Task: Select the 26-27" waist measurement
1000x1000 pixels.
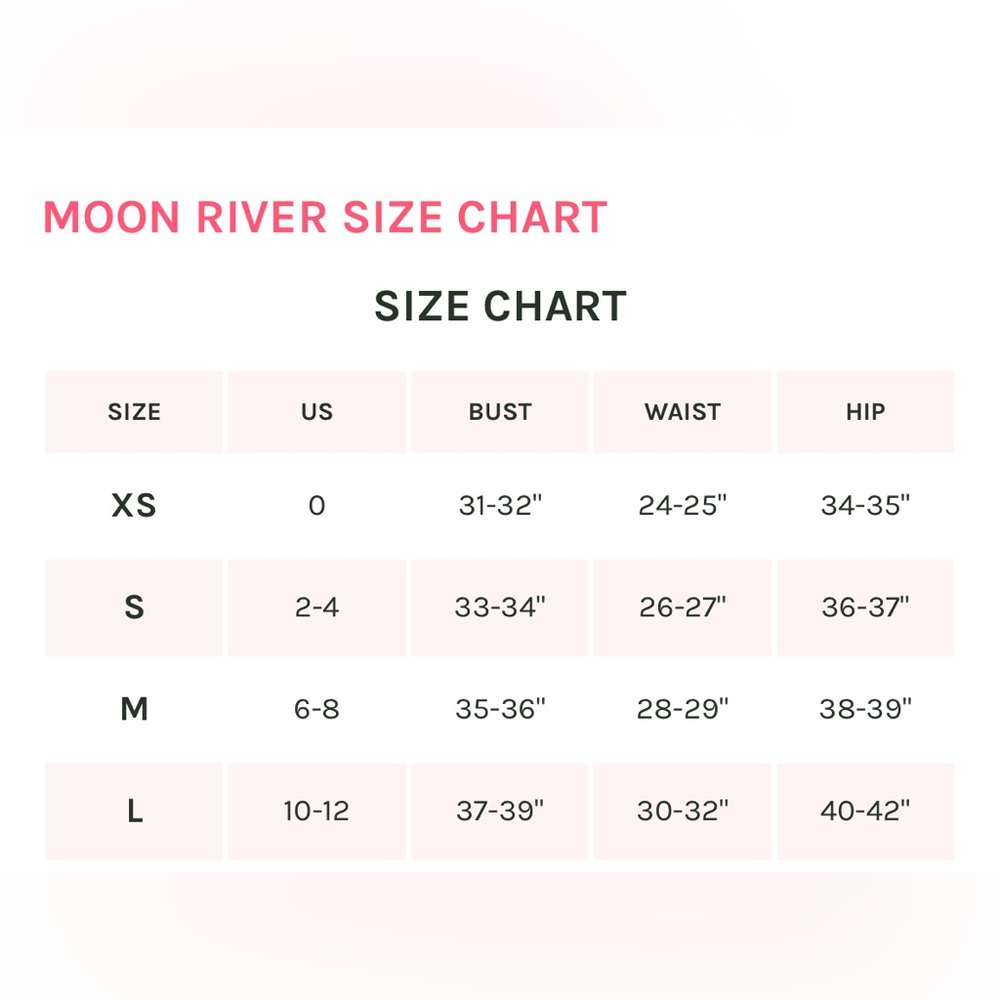Action: coord(683,607)
